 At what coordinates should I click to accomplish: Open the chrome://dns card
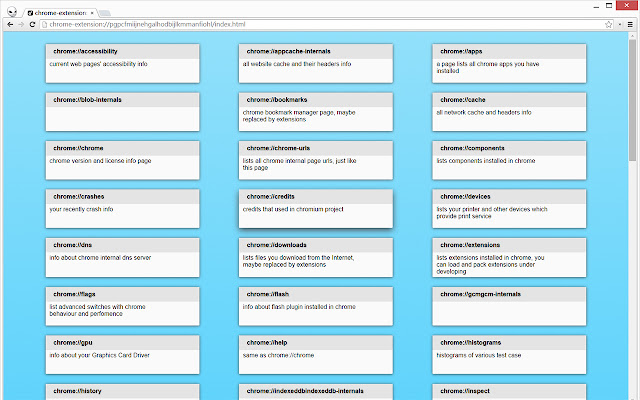pos(122,258)
